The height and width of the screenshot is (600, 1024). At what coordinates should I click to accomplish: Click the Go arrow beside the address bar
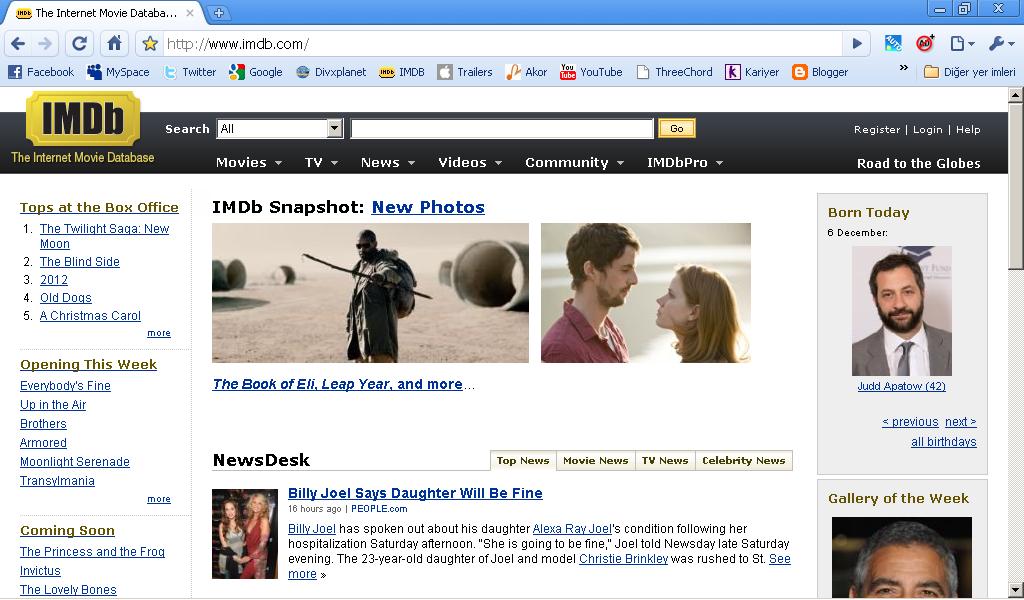click(857, 44)
